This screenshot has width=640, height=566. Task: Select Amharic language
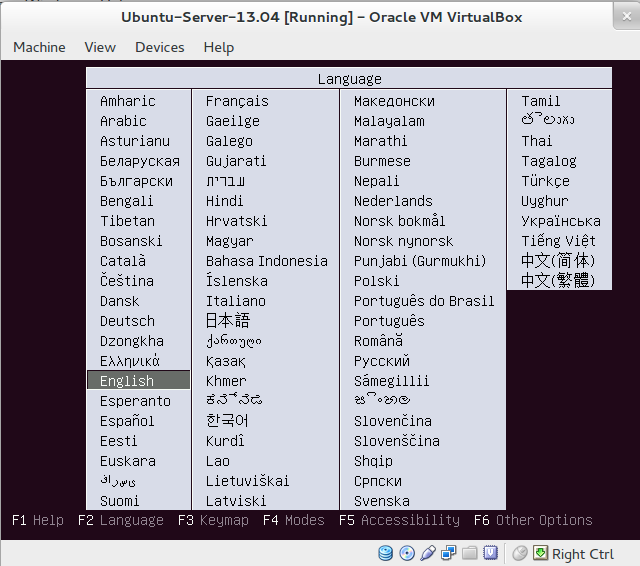coord(128,101)
